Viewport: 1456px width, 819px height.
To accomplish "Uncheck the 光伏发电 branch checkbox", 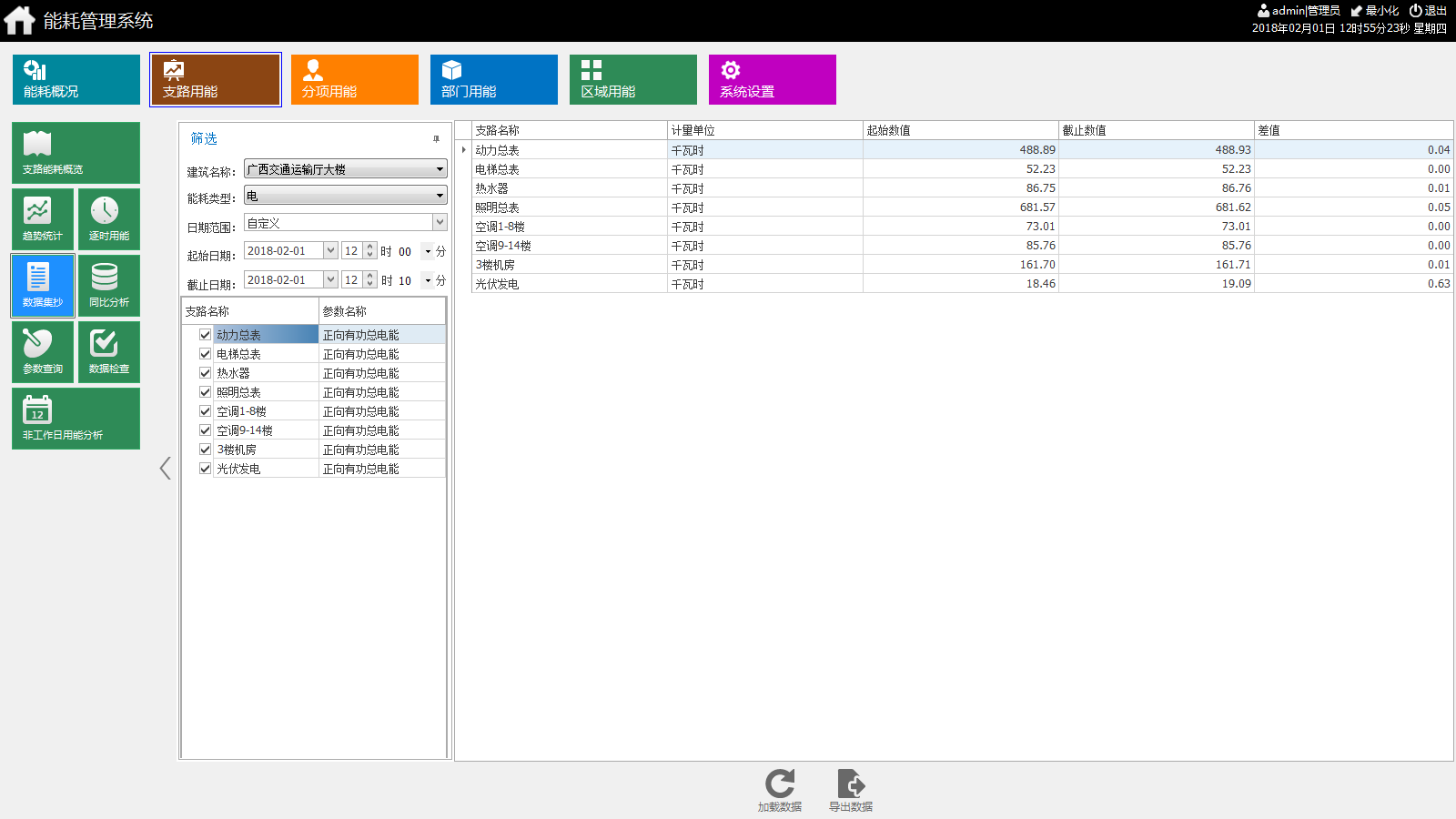I will coord(205,469).
